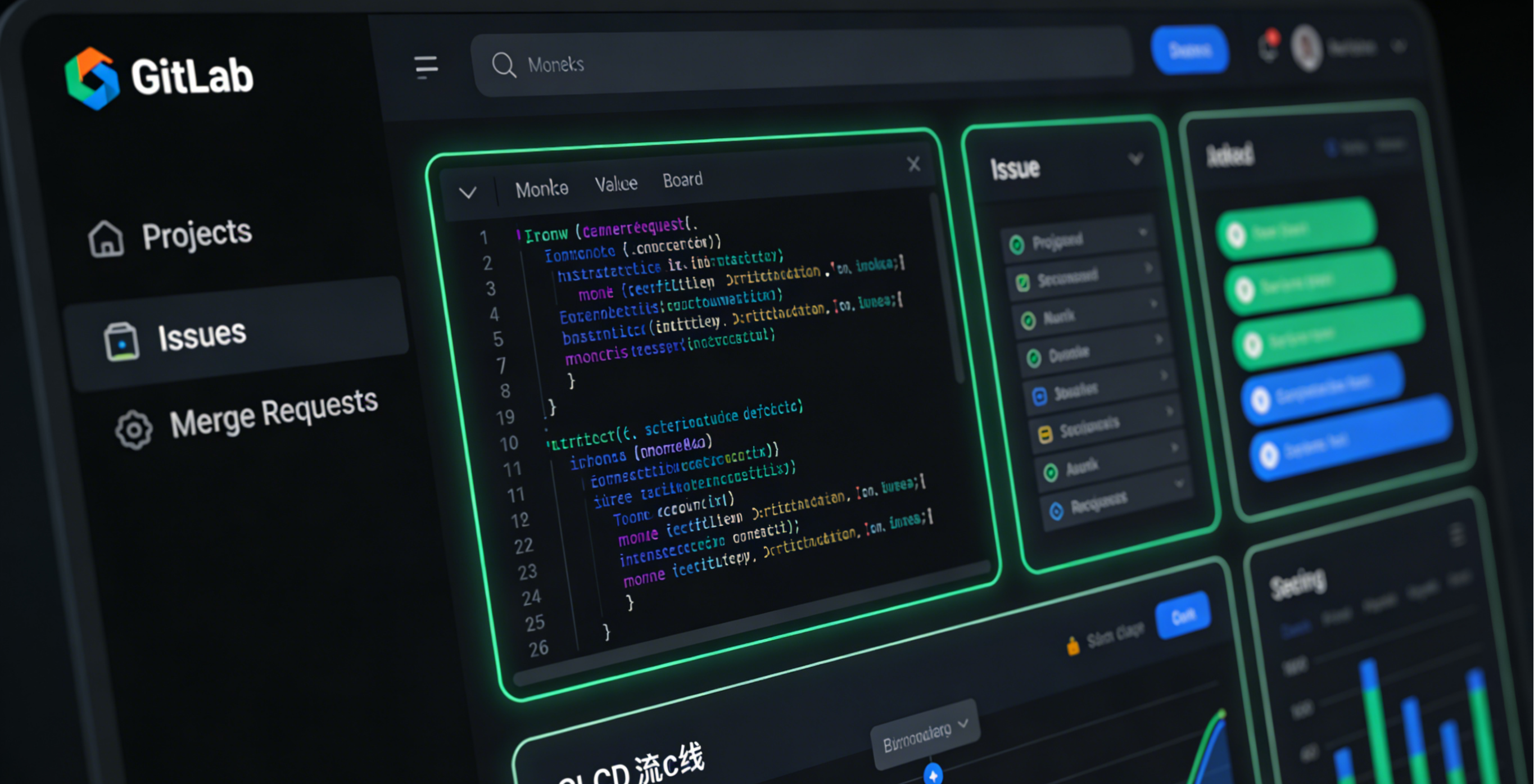The width and height of the screenshot is (1534, 784).
Task: Click the green circle icon in third Issue row
Action: tap(1029, 321)
